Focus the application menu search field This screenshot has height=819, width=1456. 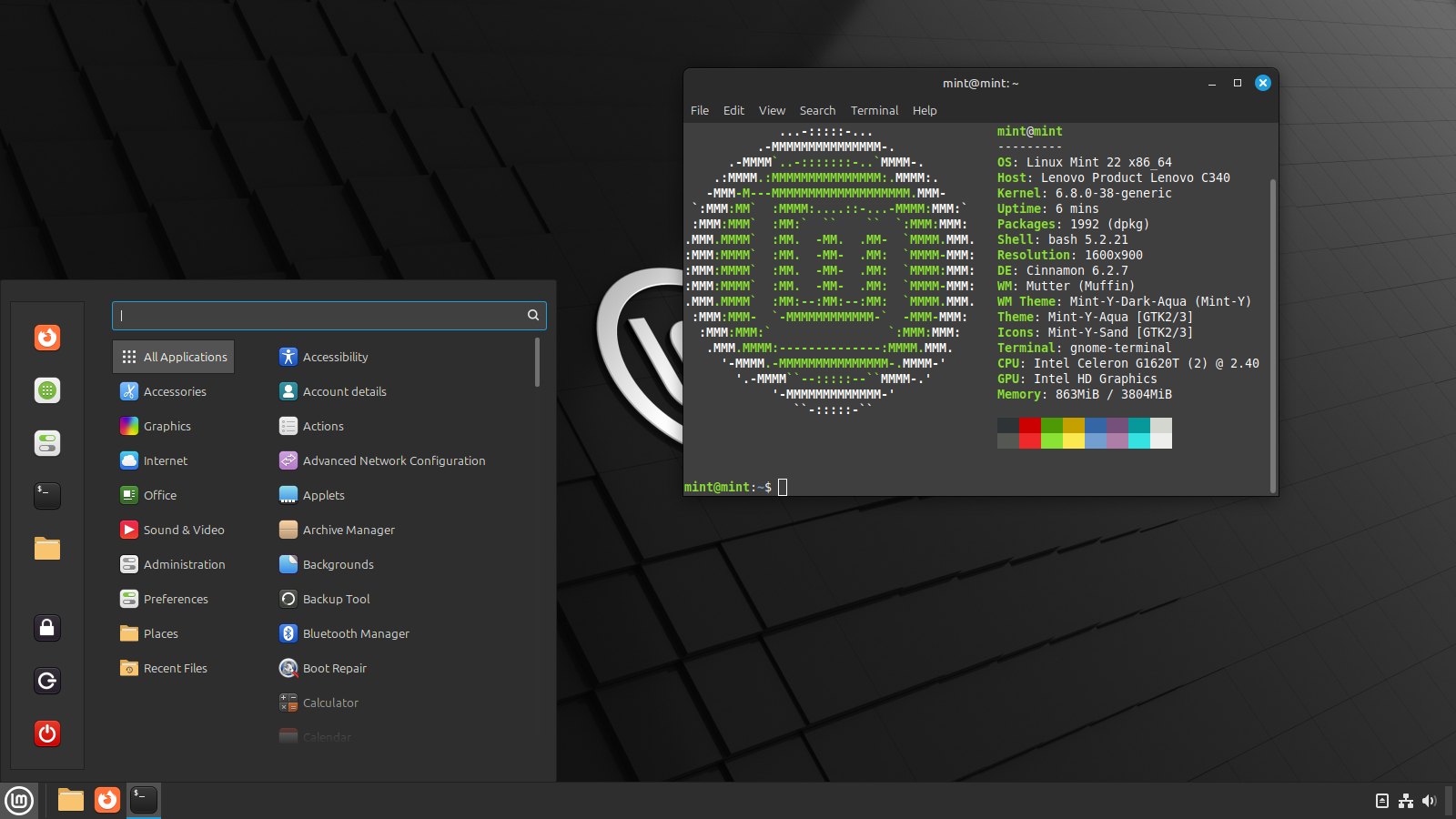(x=329, y=315)
